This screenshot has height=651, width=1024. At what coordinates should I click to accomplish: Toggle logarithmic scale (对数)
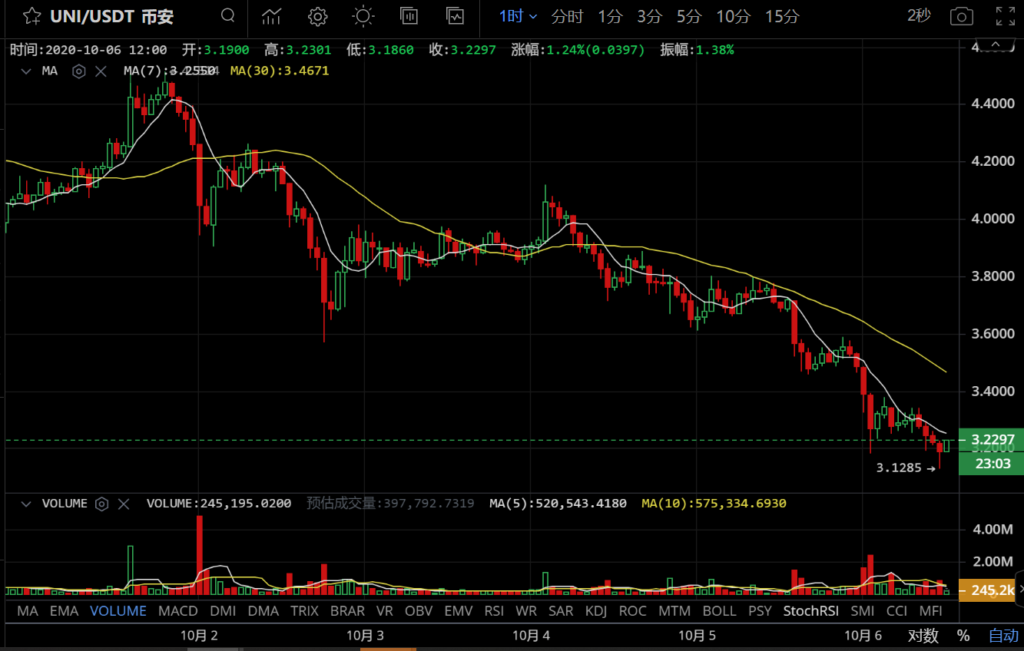coord(922,635)
